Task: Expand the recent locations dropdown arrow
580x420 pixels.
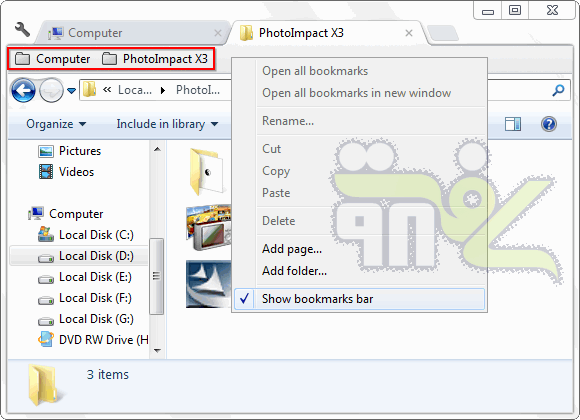Action: (x=71, y=90)
